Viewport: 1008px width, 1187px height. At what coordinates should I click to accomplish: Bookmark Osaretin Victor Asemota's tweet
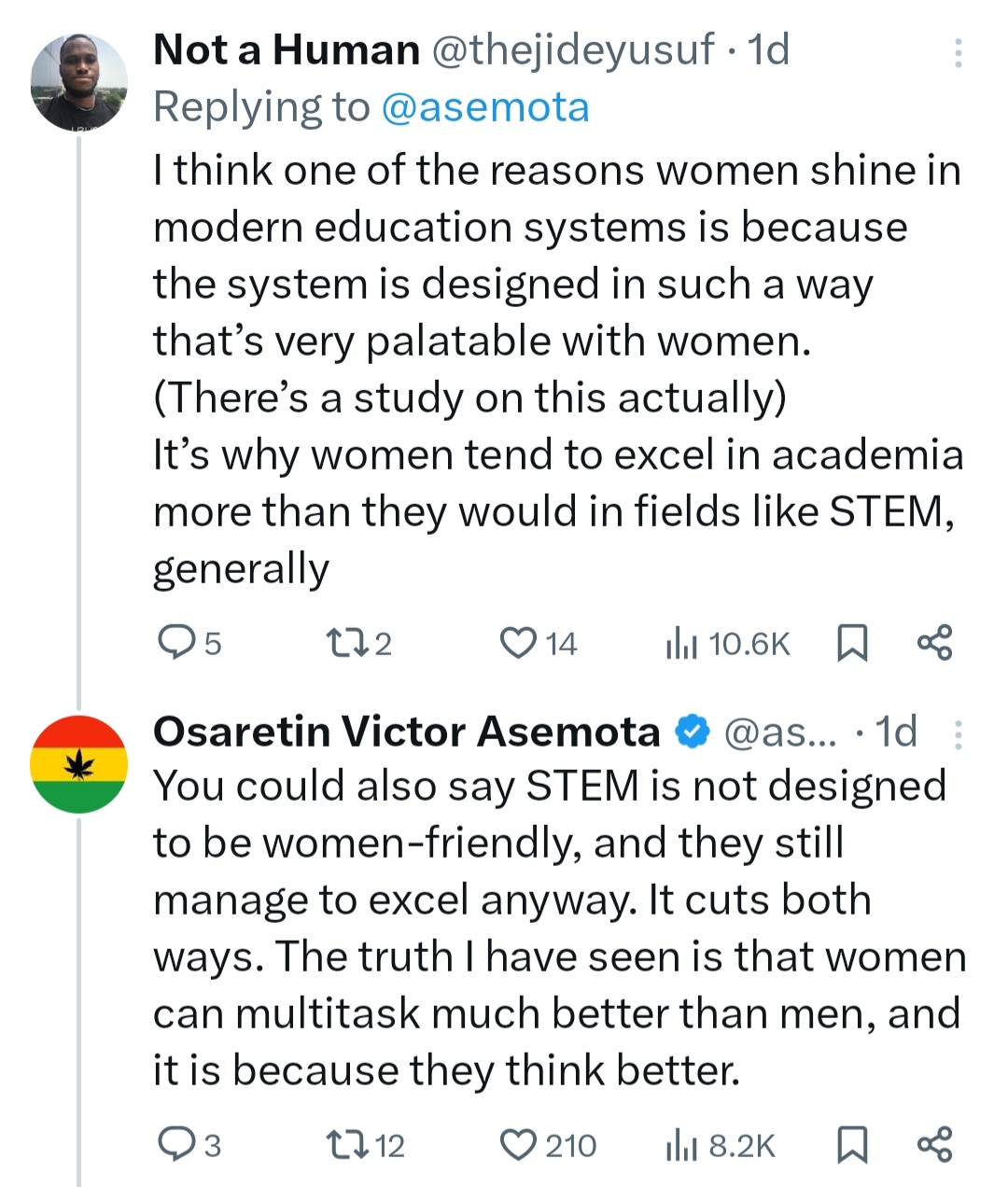(x=850, y=1144)
